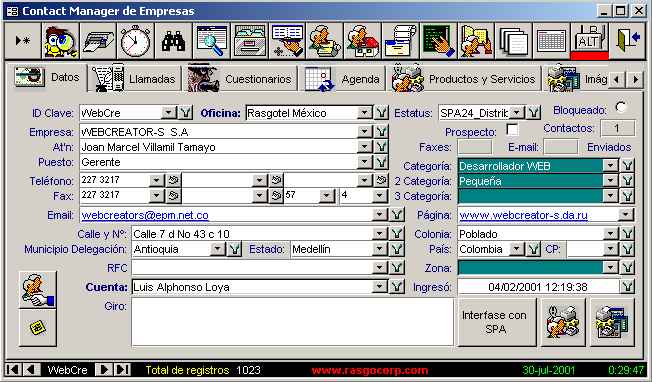
Task: Go to the last record navigation button
Action: [x=122, y=370]
